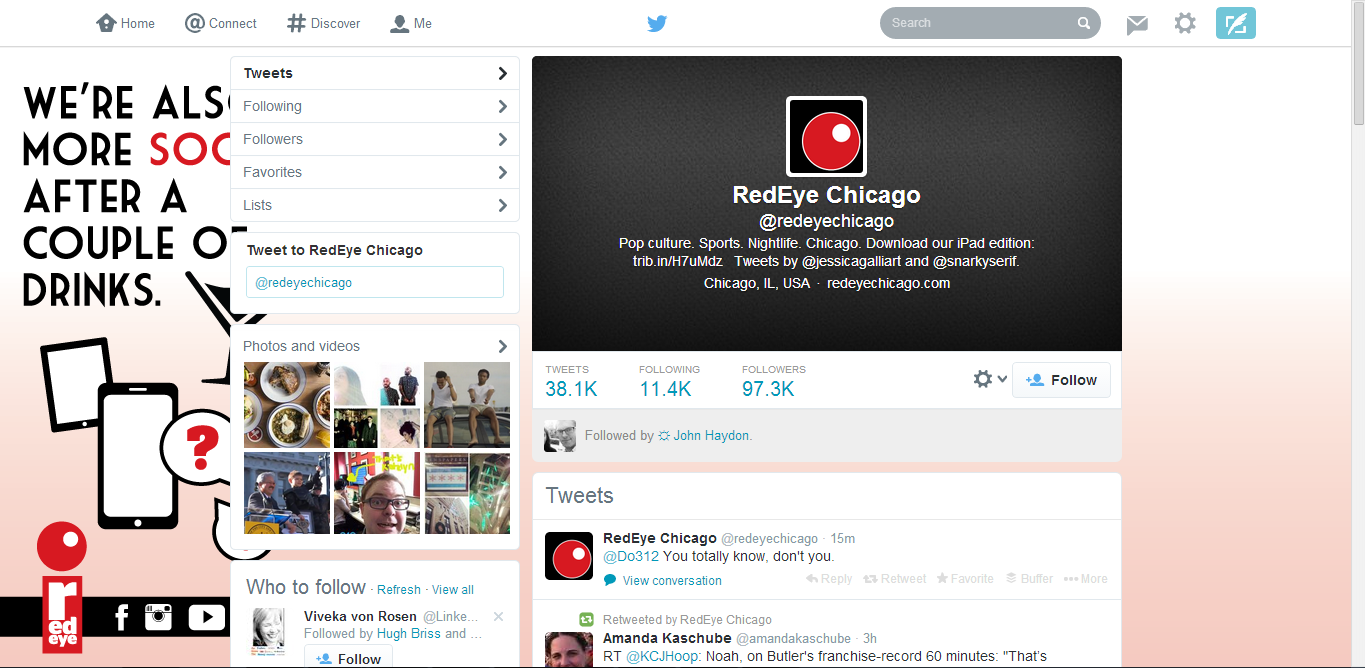Open the selfie with glasses thumbnail
The width and height of the screenshot is (1365, 668).
click(x=377, y=493)
